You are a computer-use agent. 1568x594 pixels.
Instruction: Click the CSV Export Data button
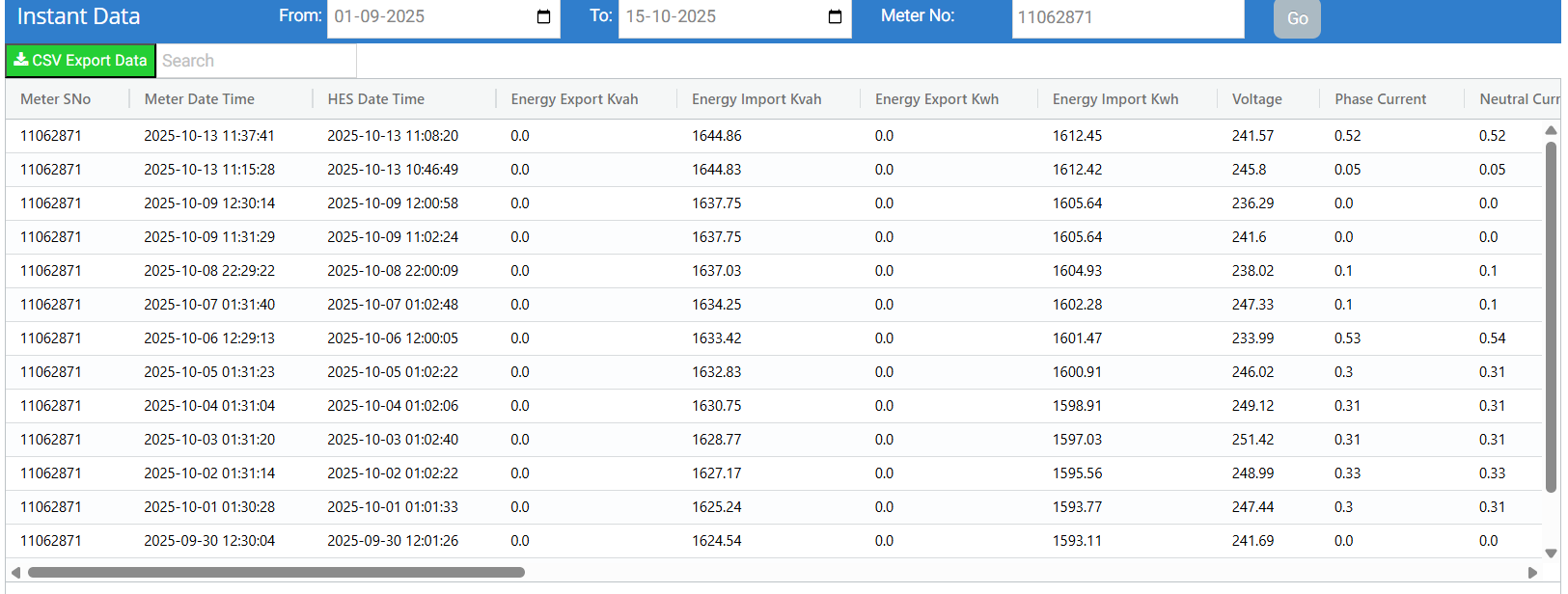tap(81, 61)
